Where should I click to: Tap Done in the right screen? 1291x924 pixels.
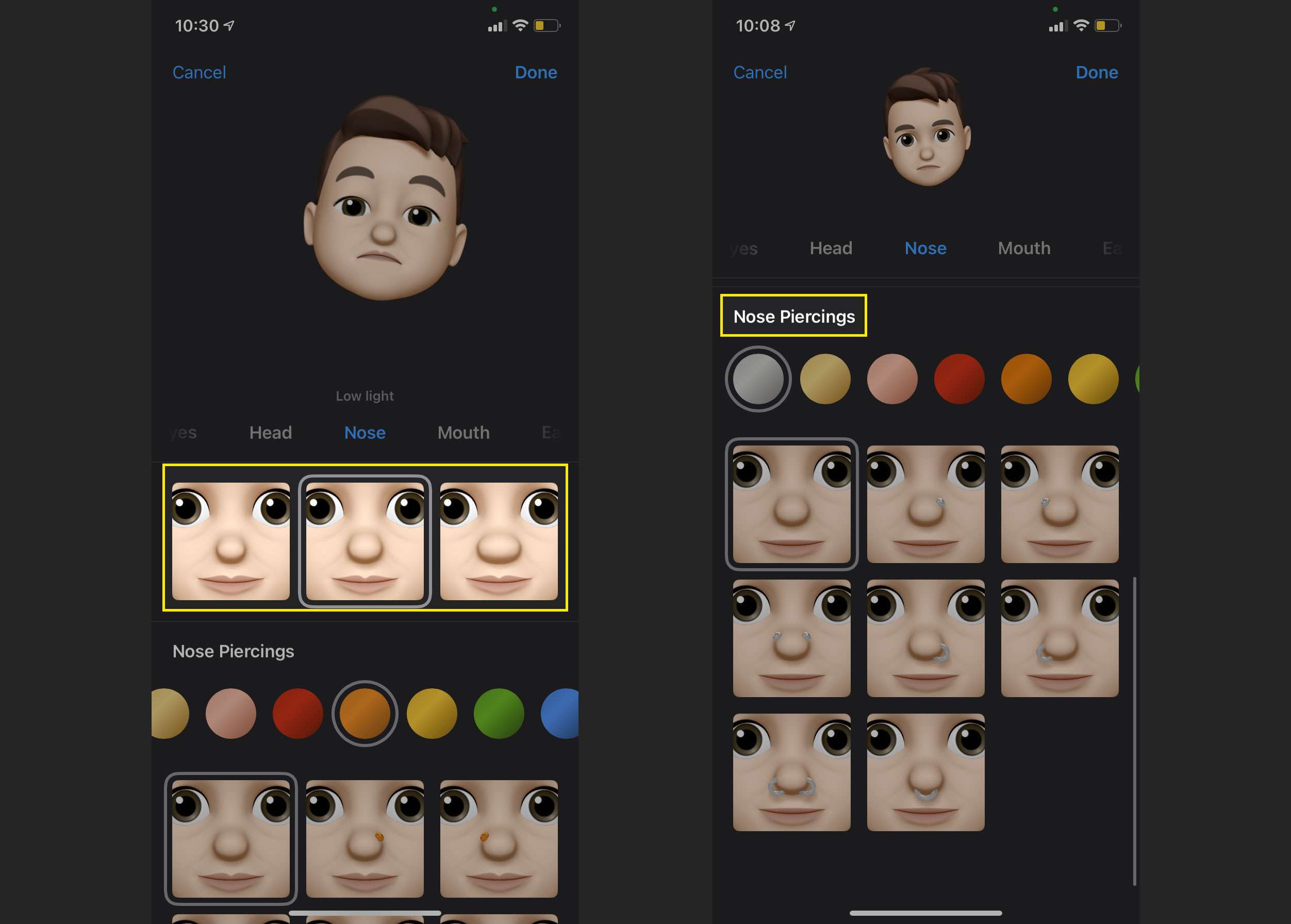click(x=1097, y=72)
